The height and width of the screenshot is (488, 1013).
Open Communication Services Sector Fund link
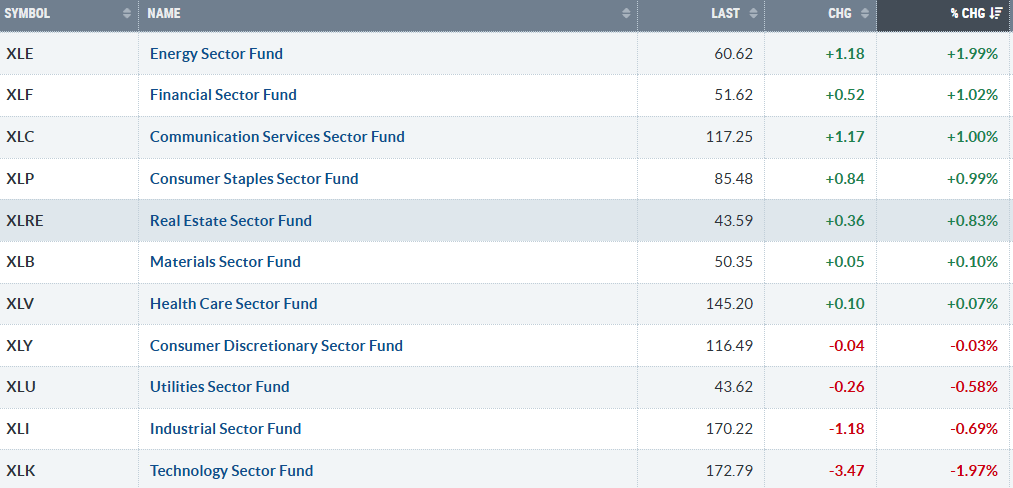[x=277, y=136]
